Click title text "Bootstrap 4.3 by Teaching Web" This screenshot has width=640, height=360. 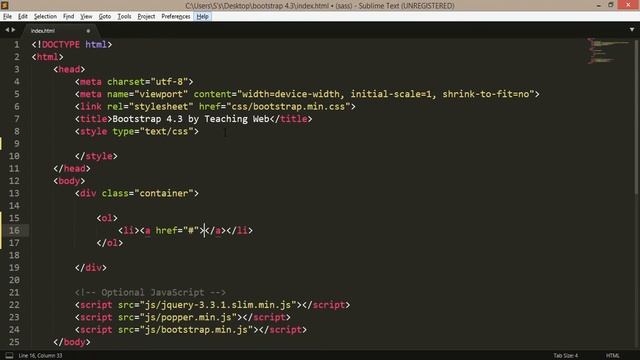191,119
